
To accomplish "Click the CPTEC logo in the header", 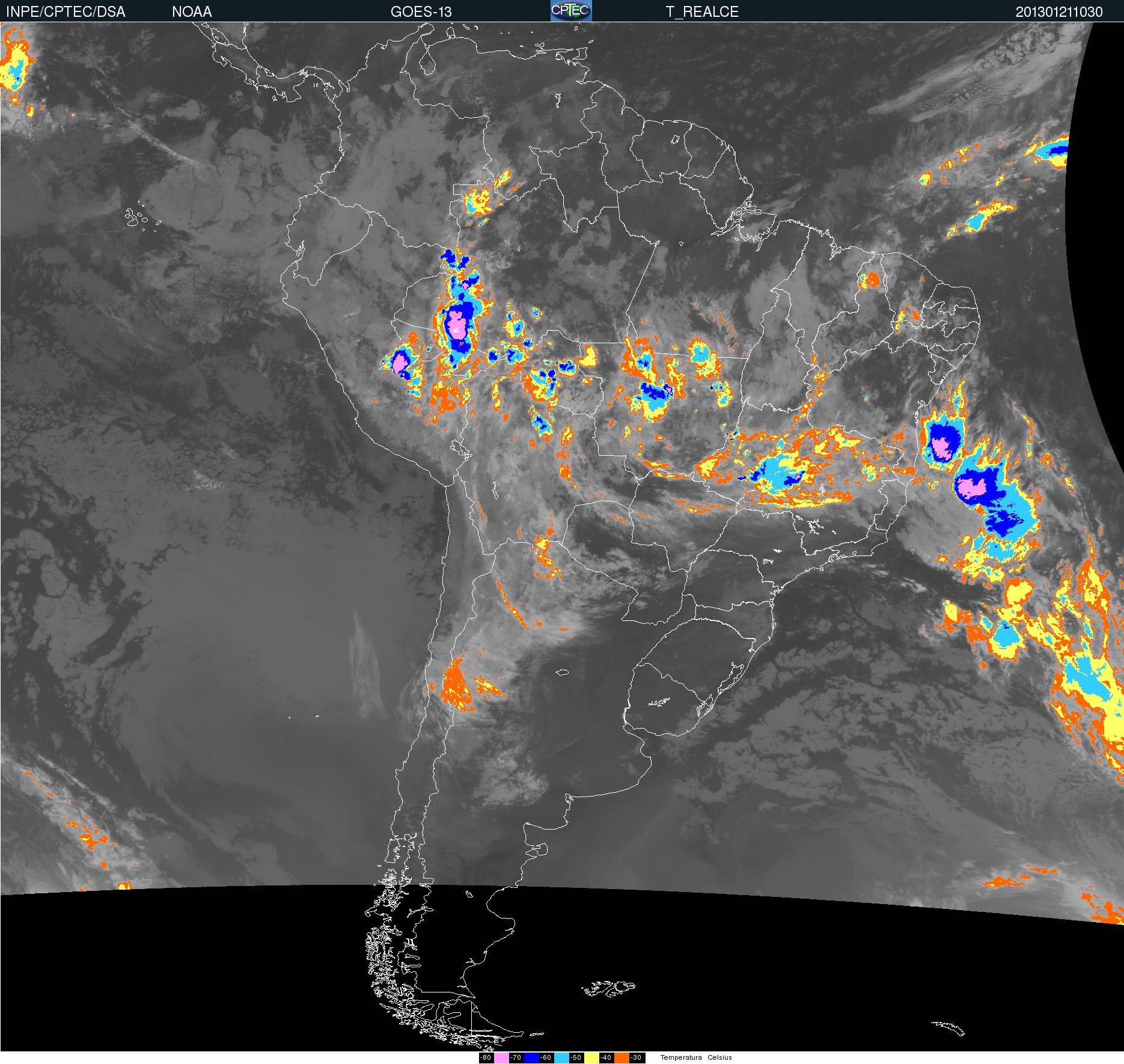I will [571, 10].
